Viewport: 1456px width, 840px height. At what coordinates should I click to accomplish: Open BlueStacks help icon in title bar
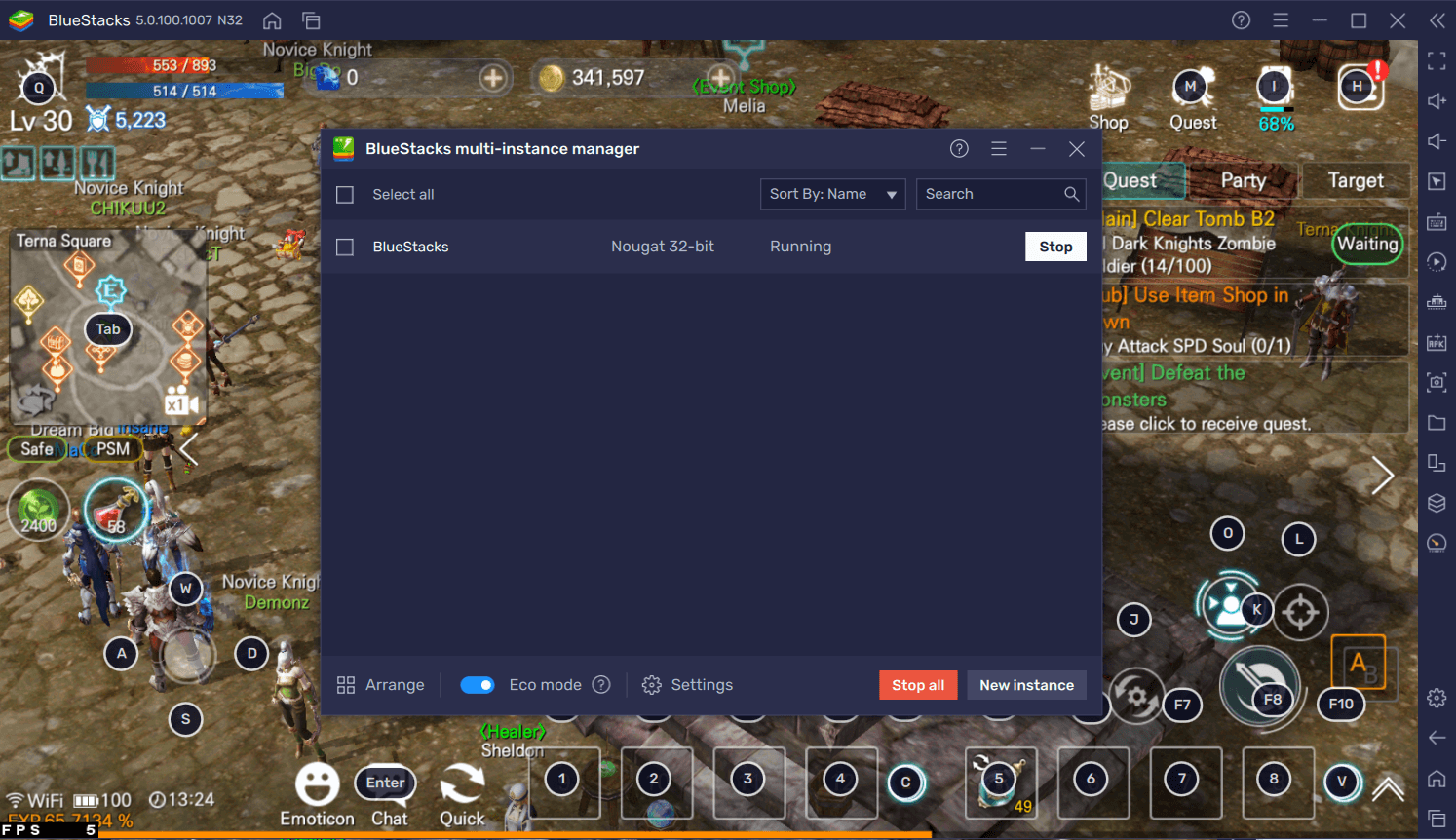pos(1241,20)
